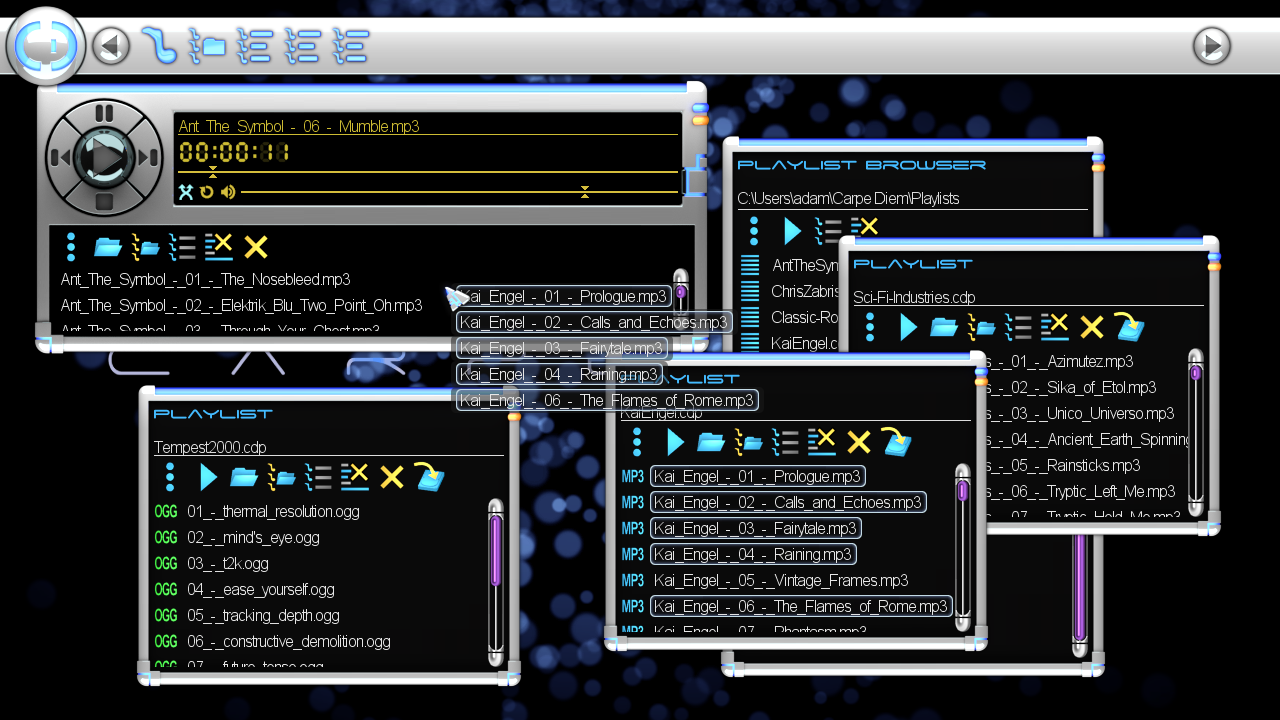Screen dimensions: 1280x720
Task: Play the Sci-Fi-Industries playlist
Action: [908, 327]
